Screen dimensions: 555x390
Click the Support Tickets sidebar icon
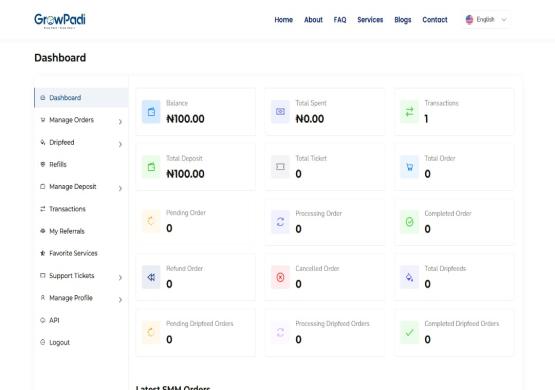click(x=43, y=275)
